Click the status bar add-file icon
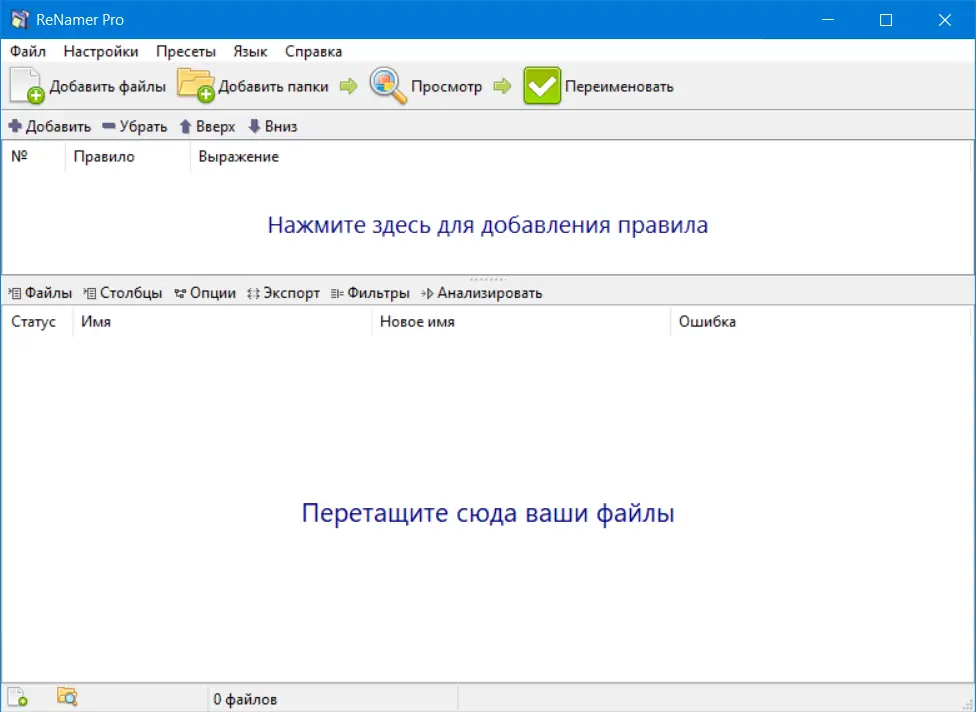This screenshot has width=976, height=712. point(17,697)
